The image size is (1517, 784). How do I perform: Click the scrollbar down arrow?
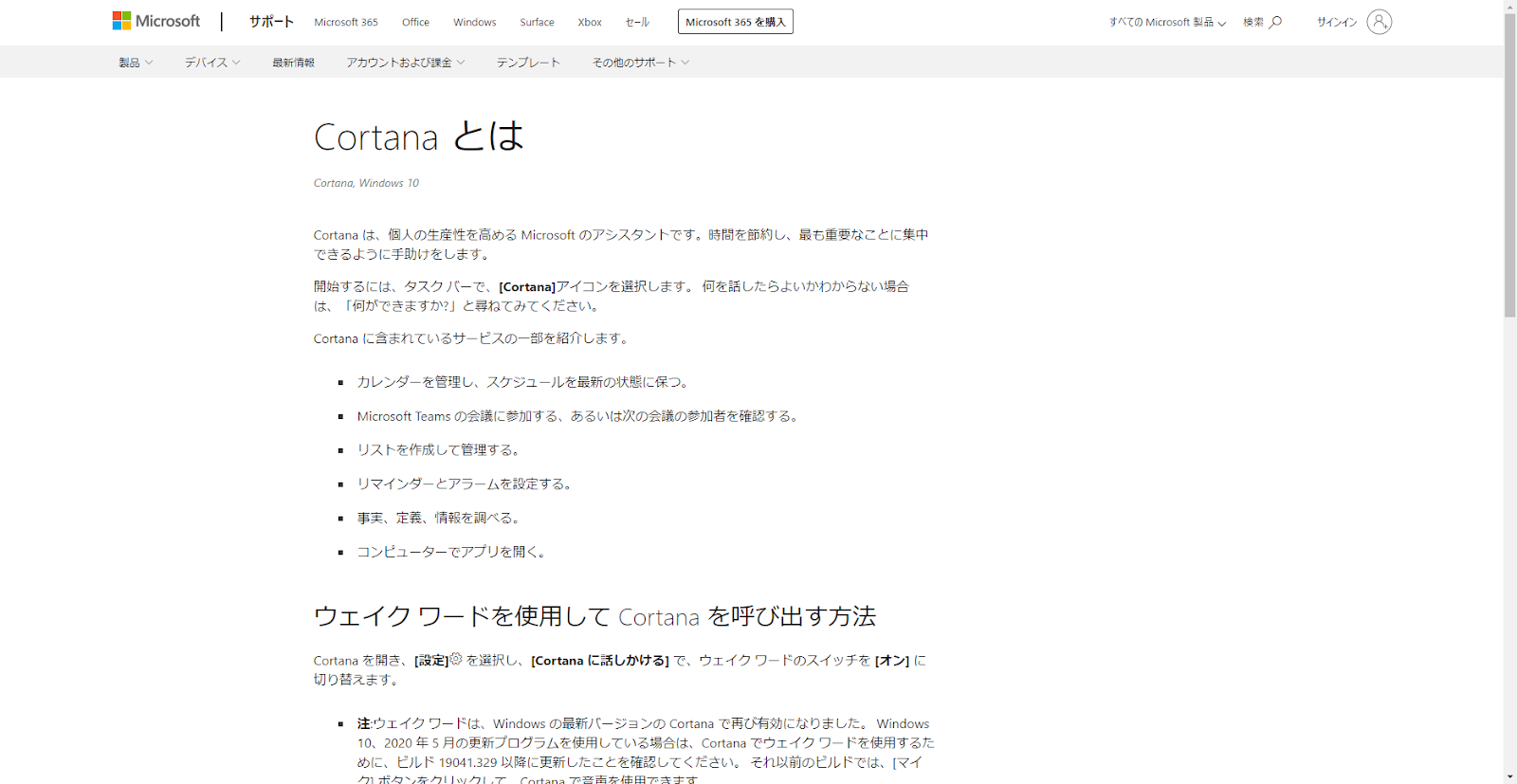tap(1509, 777)
